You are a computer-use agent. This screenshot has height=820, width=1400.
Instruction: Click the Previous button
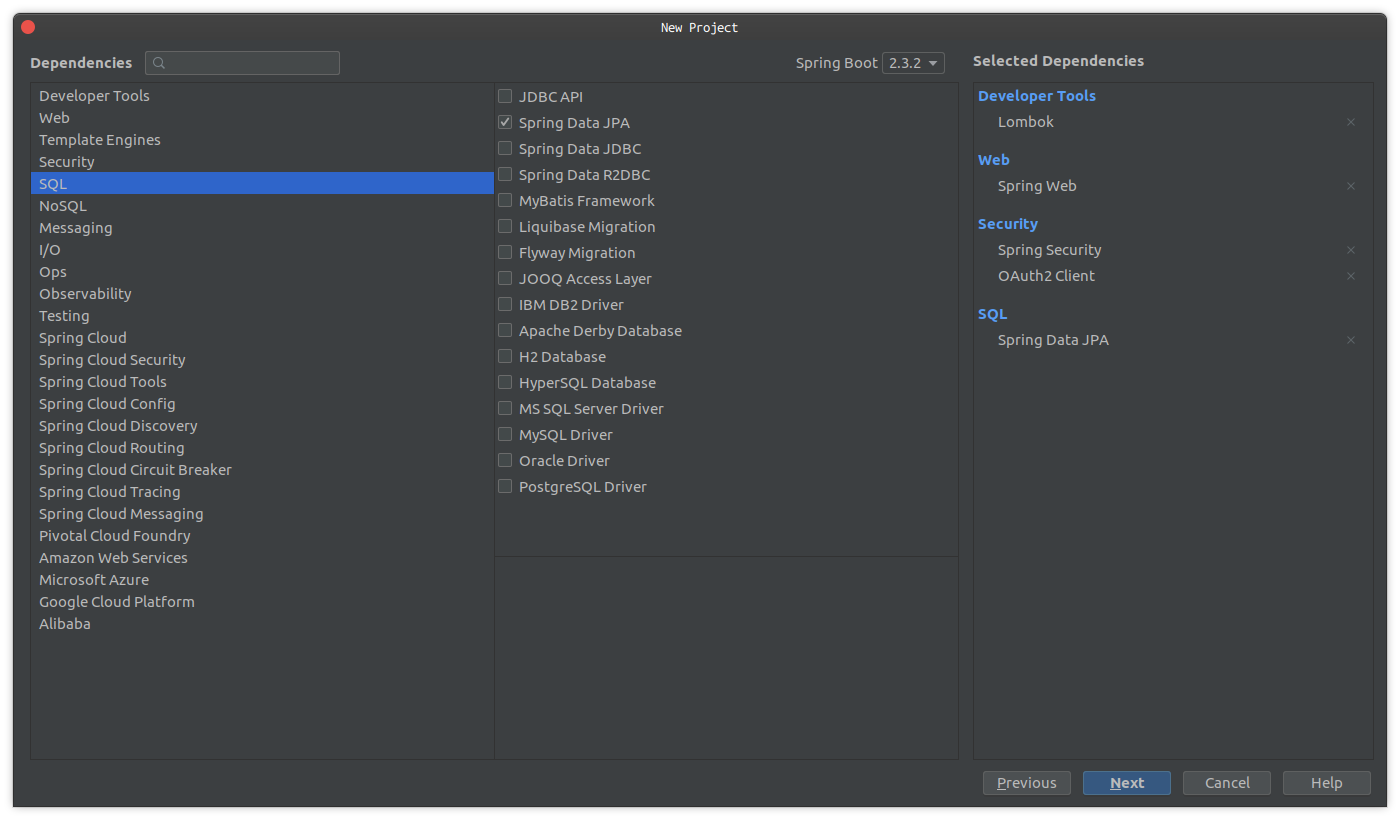pyautogui.click(x=1027, y=783)
